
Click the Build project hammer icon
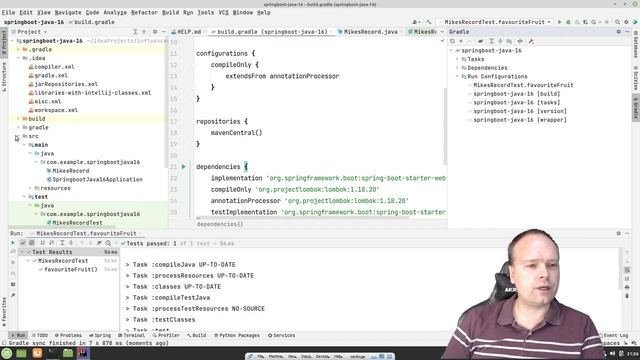(429, 22)
